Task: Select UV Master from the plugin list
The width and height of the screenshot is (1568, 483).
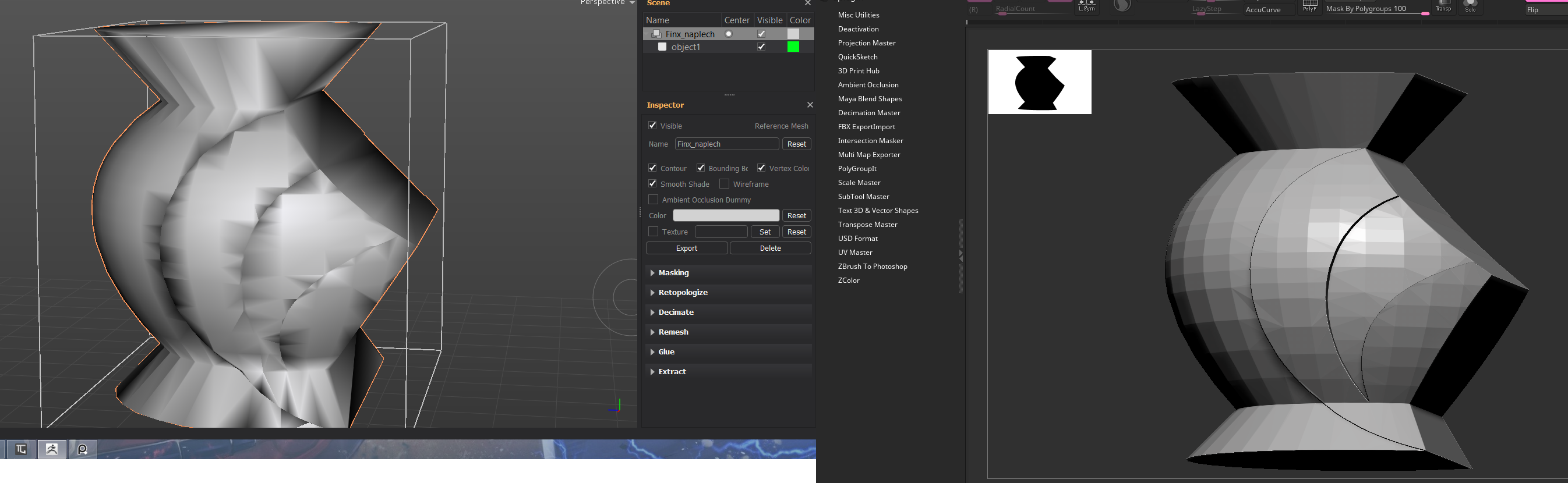Action: [x=854, y=253]
